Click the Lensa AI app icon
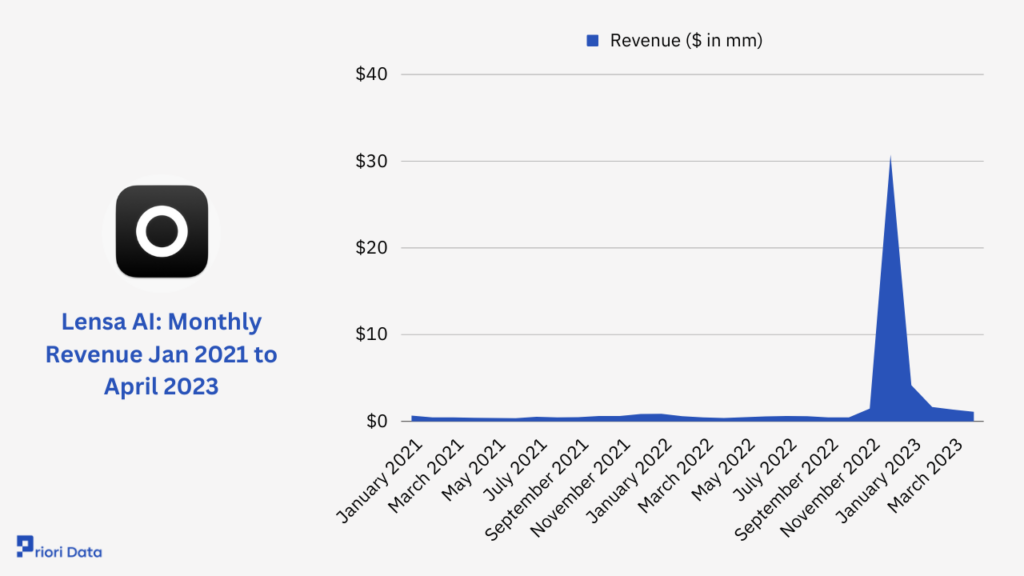The width and height of the screenshot is (1024, 576). pos(162,231)
